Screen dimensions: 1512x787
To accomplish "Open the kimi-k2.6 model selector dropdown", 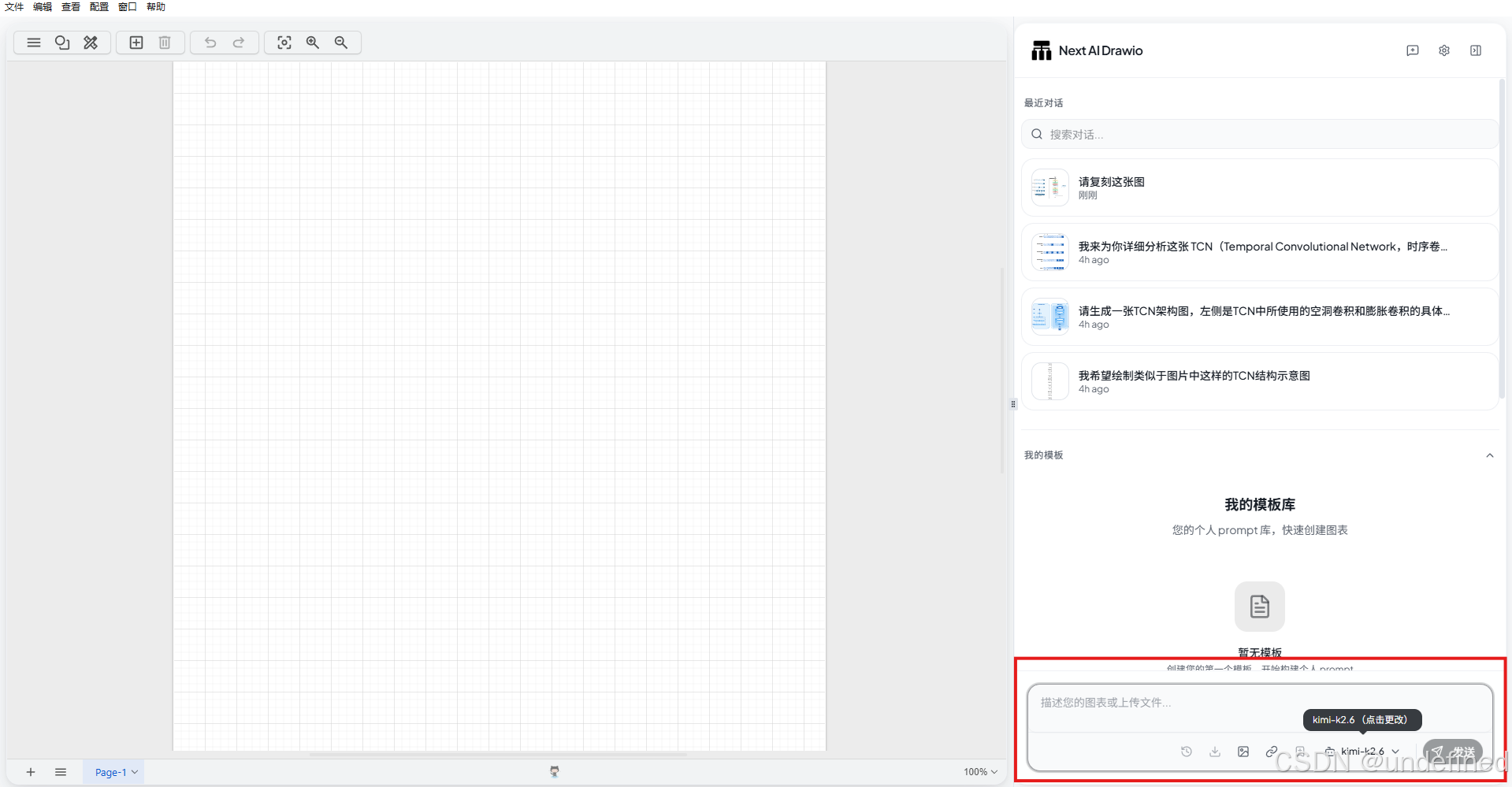I will tap(1362, 752).
